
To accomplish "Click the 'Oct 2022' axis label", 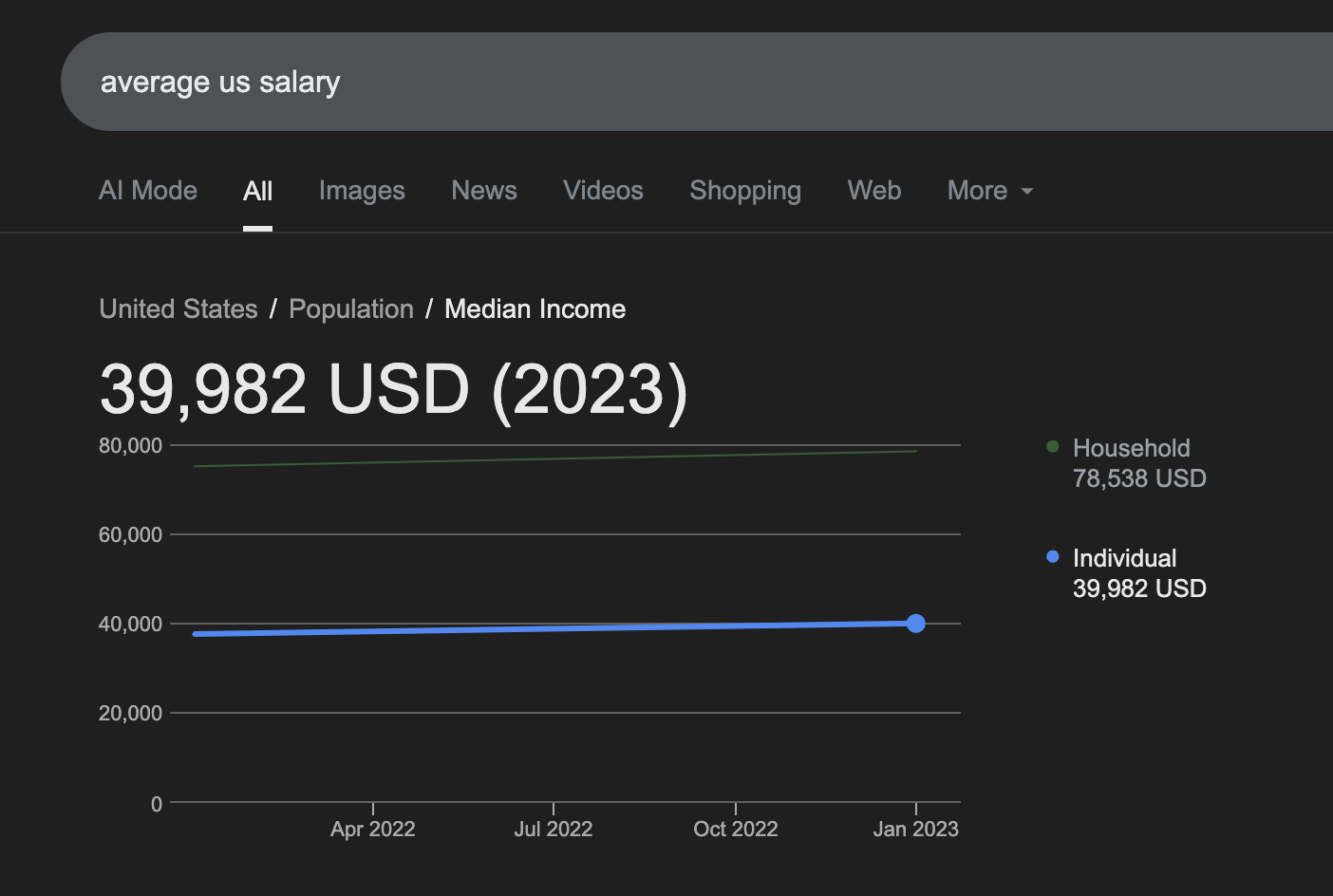I will pyautogui.click(x=735, y=829).
